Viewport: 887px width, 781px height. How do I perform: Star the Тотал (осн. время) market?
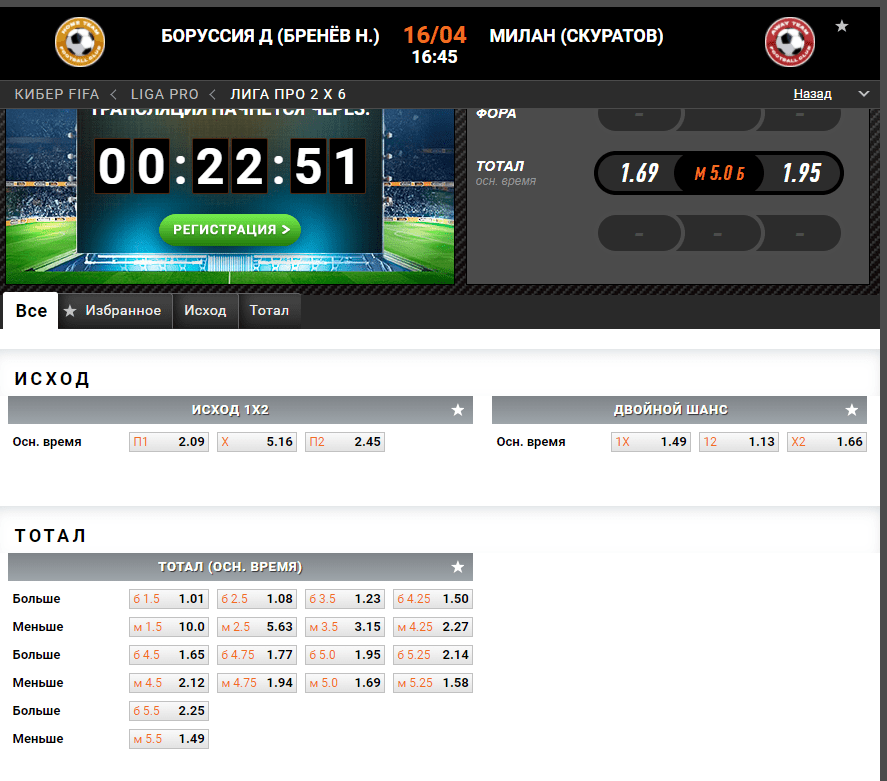point(458,567)
